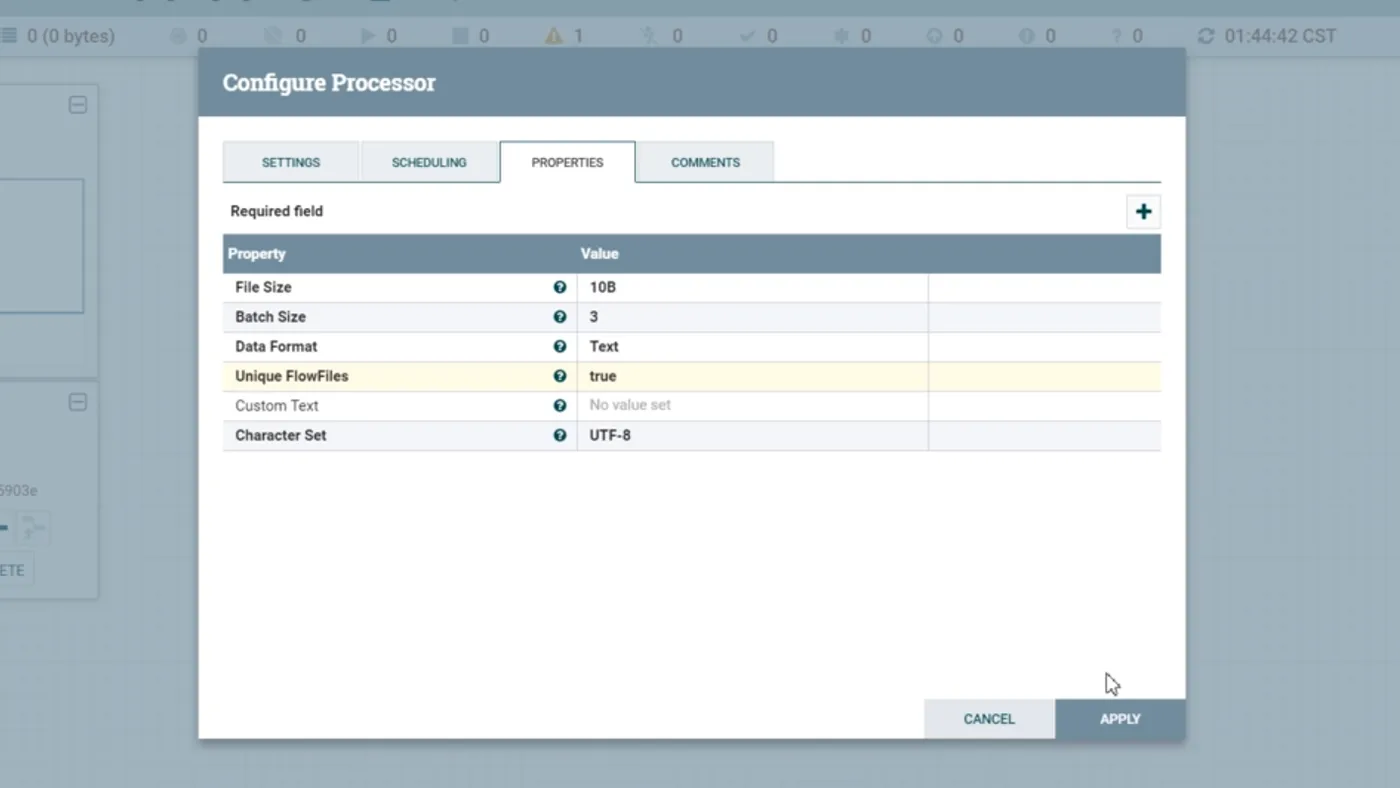Click the stopped square status icon
This screenshot has height=788, width=1400.
click(460, 36)
